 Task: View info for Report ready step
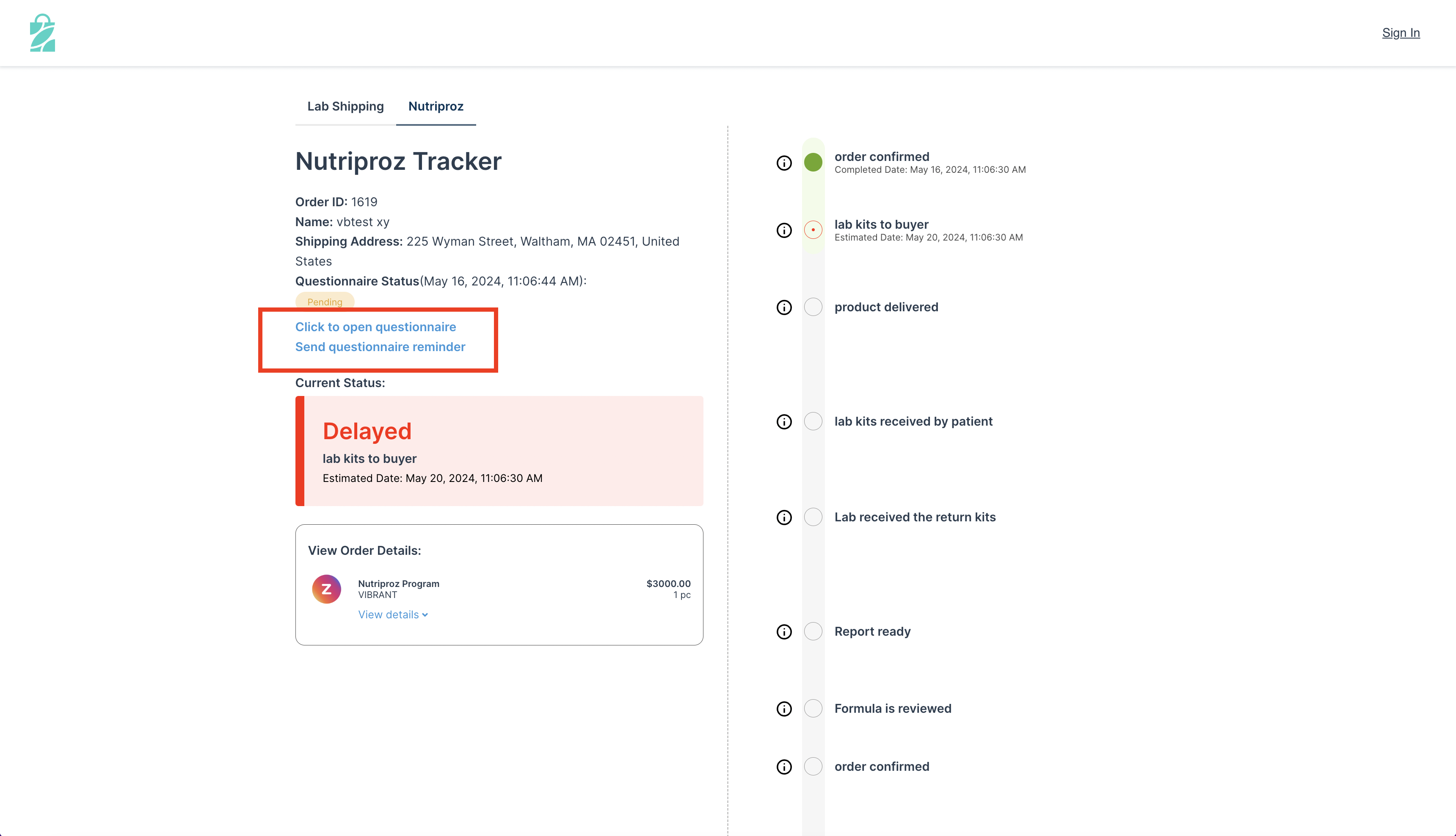click(x=783, y=631)
